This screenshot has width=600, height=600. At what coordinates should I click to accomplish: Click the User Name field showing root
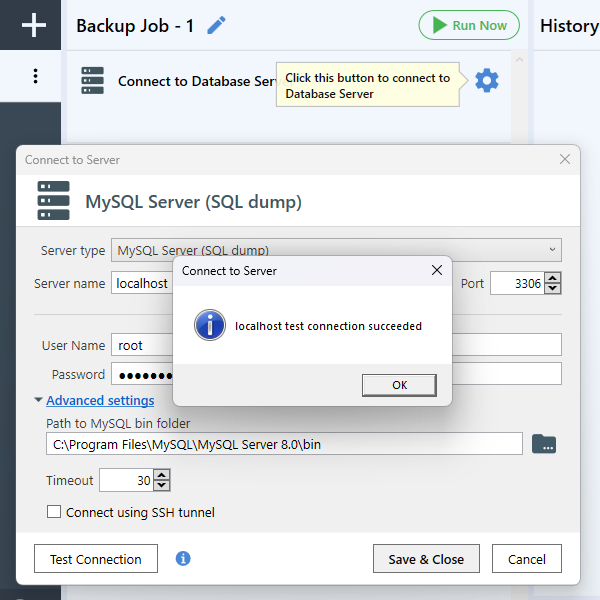click(142, 345)
